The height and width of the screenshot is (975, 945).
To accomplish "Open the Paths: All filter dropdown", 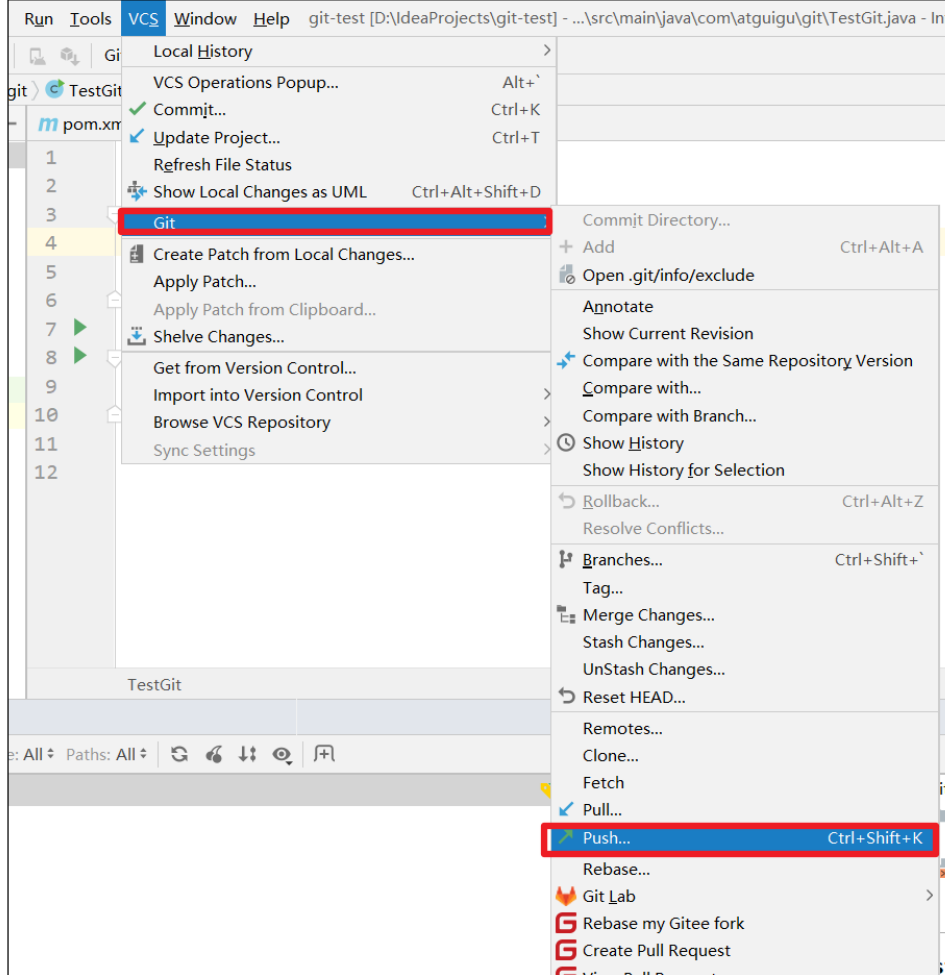I will click(106, 754).
